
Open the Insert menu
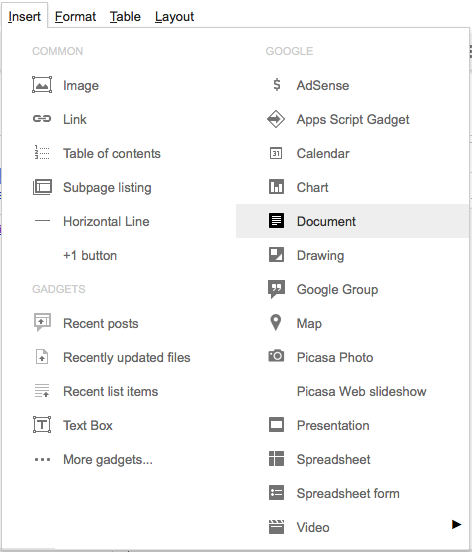(x=24, y=17)
